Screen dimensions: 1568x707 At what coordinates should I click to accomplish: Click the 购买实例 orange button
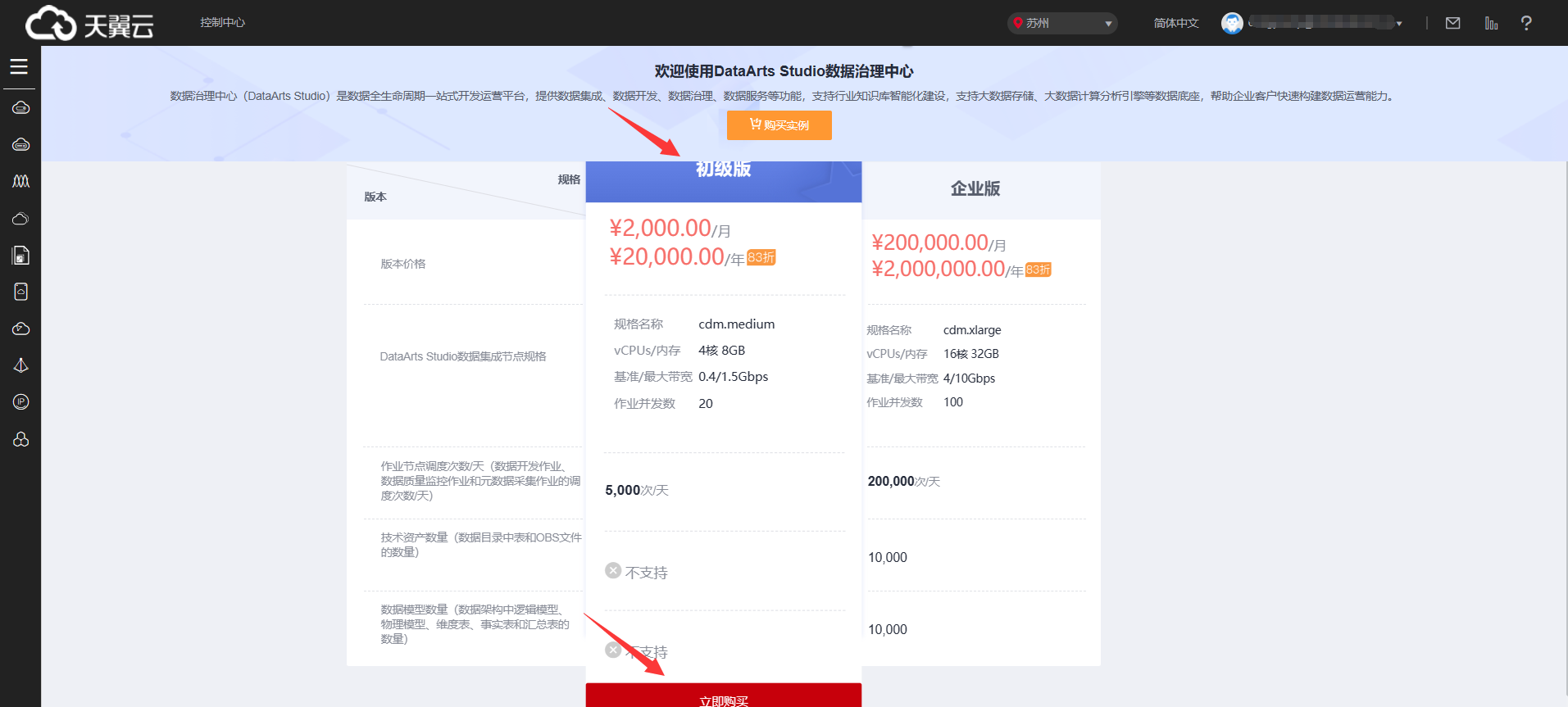point(779,125)
